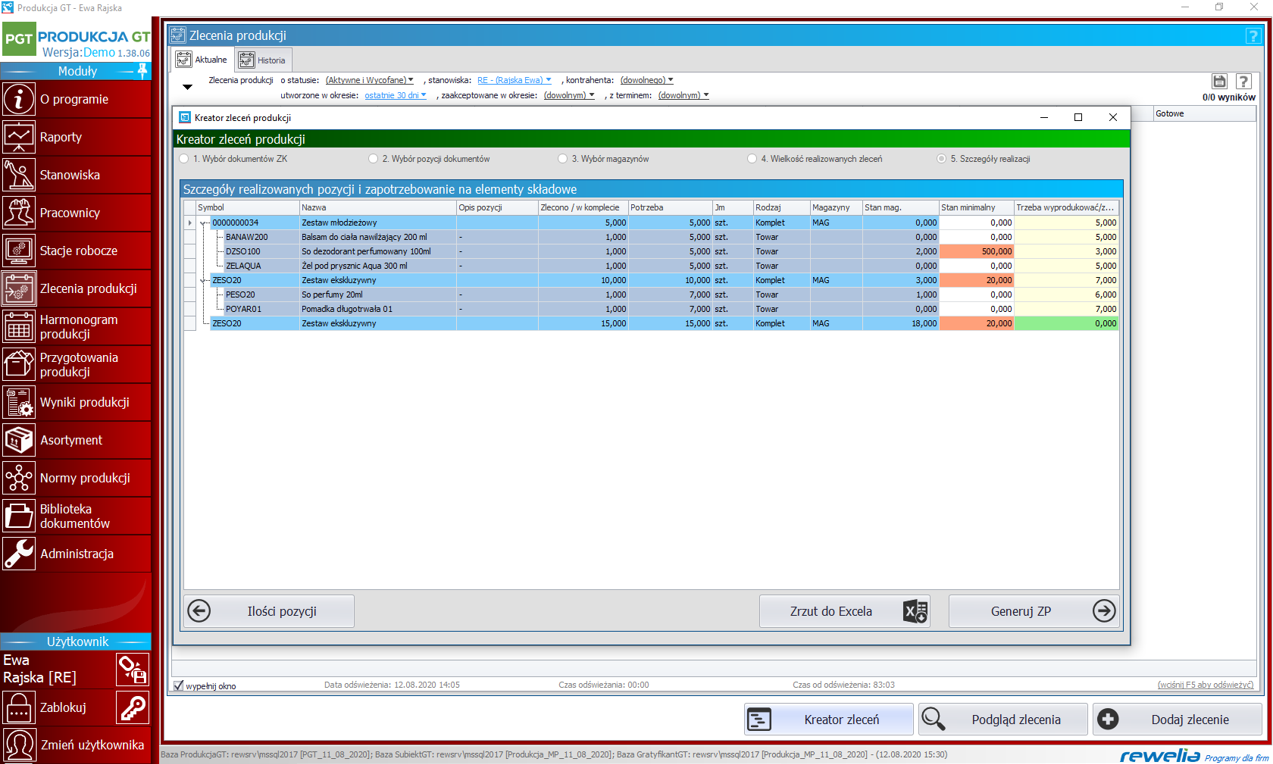Click the Stanowiska sidebar icon
Screen dimensions: 1273x764
click(19, 175)
